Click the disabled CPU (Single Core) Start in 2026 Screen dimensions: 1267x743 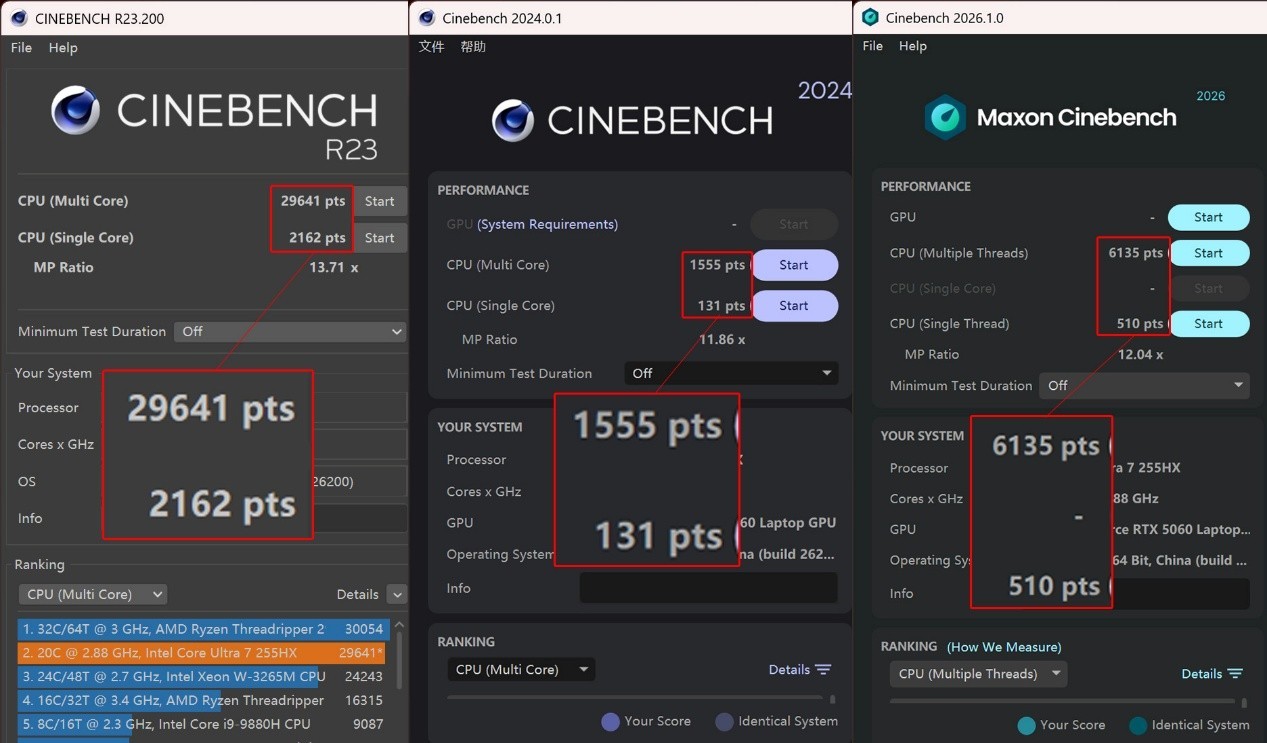click(x=1208, y=288)
